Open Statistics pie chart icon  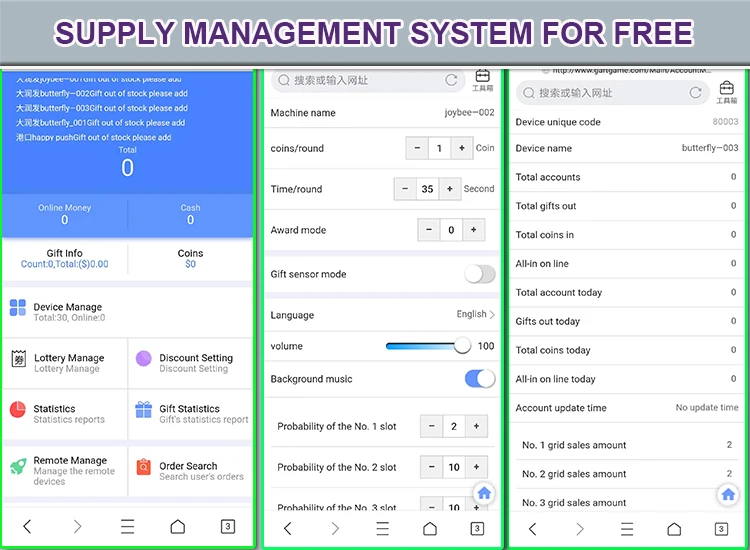pos(18,409)
